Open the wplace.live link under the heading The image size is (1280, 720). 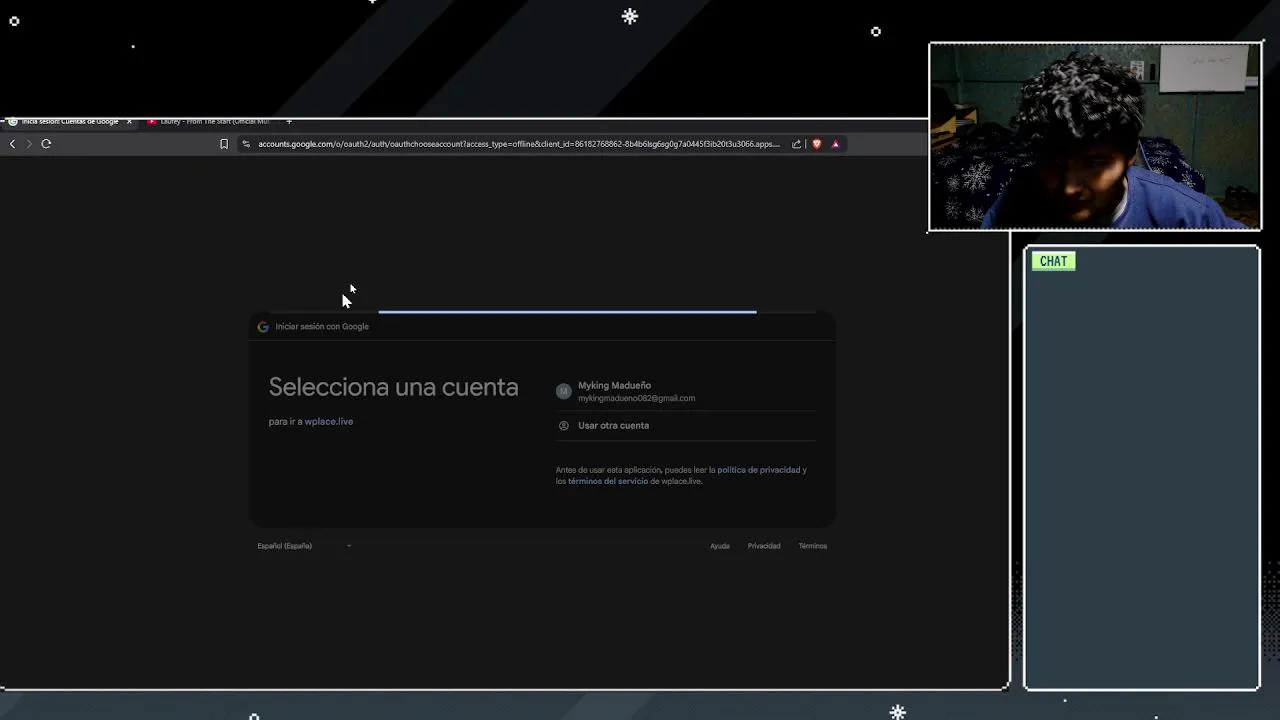tap(329, 422)
